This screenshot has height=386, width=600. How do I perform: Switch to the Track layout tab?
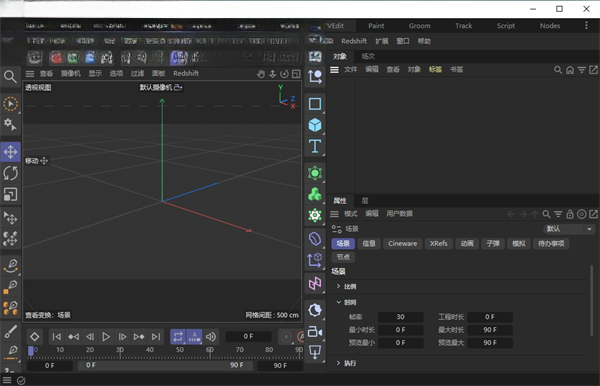coord(463,26)
